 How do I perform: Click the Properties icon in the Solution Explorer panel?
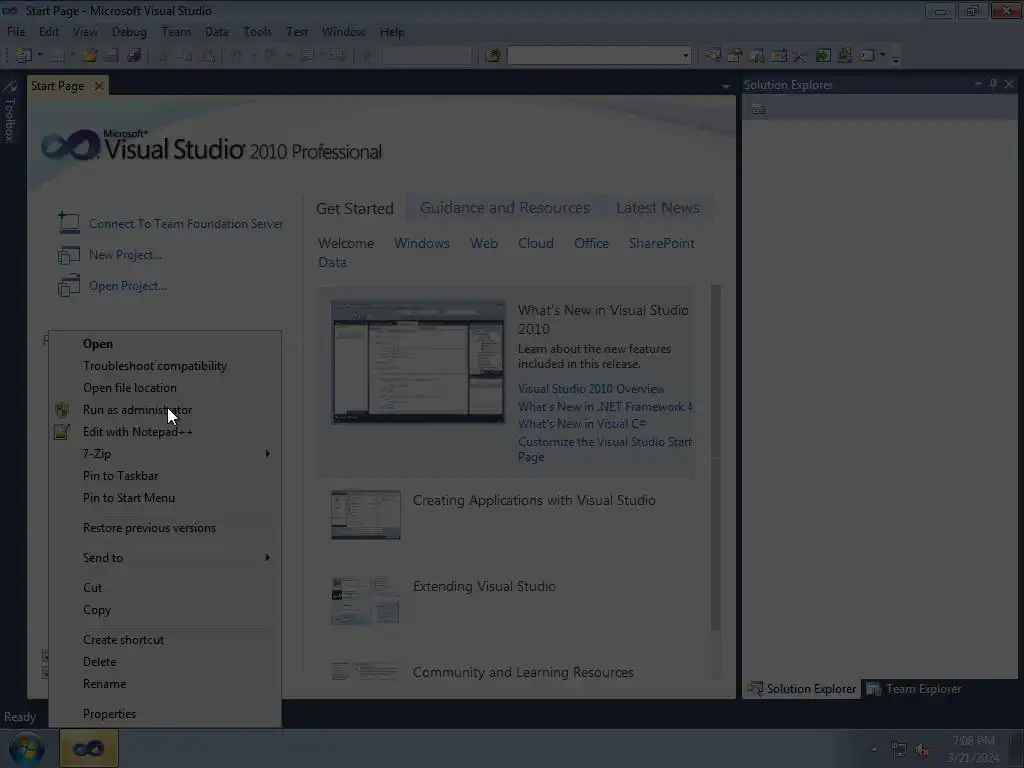758,108
